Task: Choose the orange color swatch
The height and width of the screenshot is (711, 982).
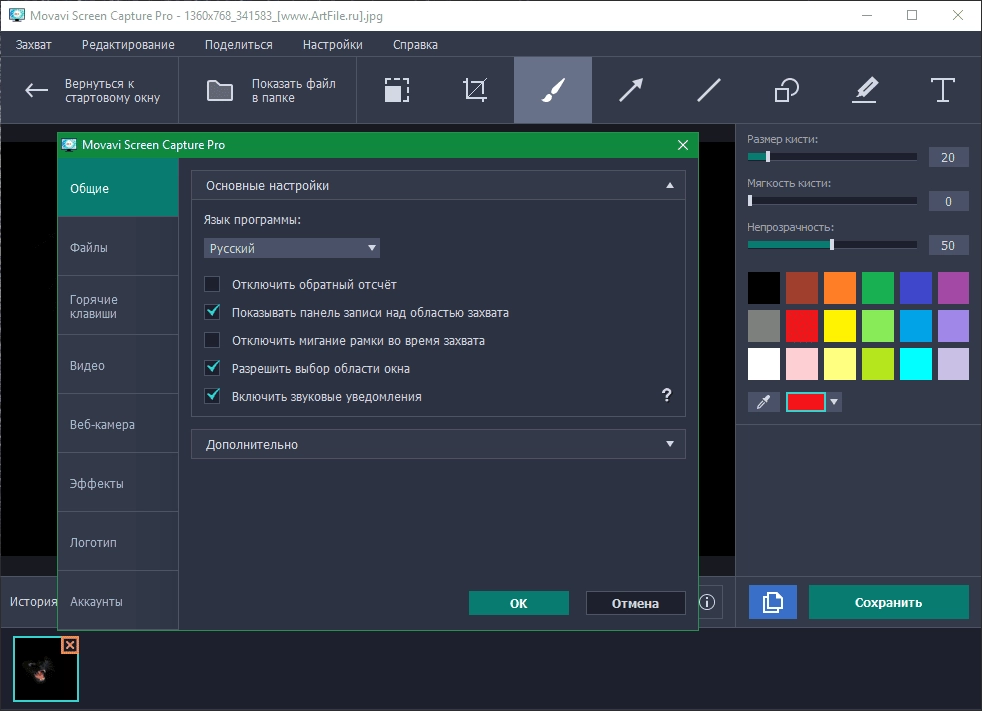Action: pos(840,288)
